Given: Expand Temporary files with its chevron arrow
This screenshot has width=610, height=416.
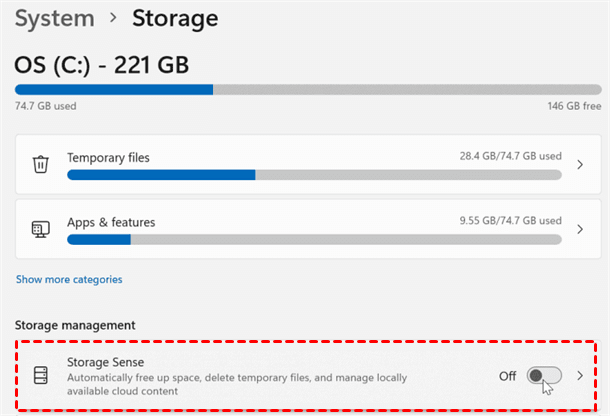Looking at the screenshot, I should (579, 165).
